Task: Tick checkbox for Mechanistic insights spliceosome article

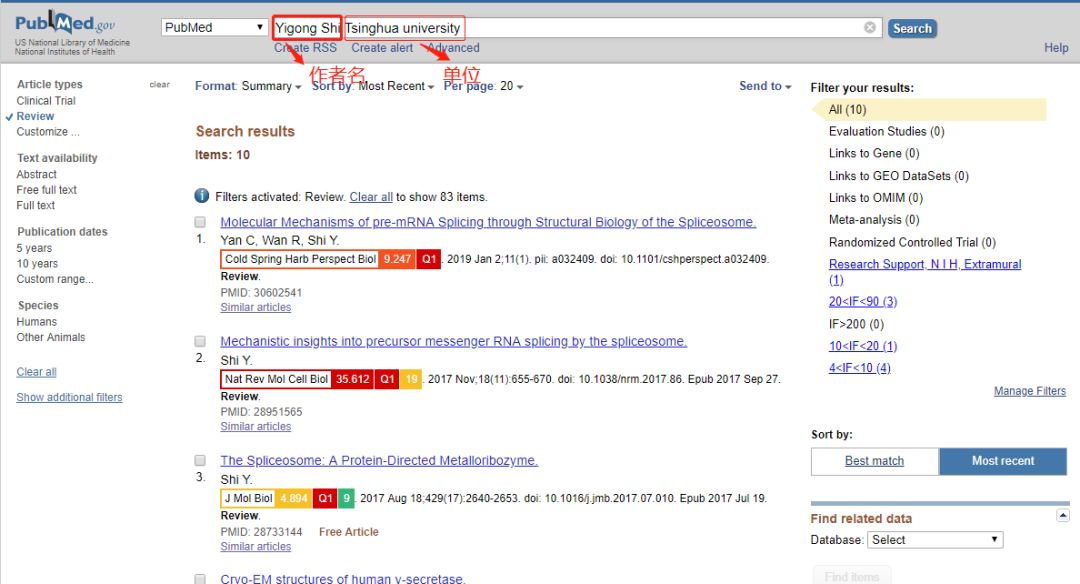Action: [x=200, y=341]
